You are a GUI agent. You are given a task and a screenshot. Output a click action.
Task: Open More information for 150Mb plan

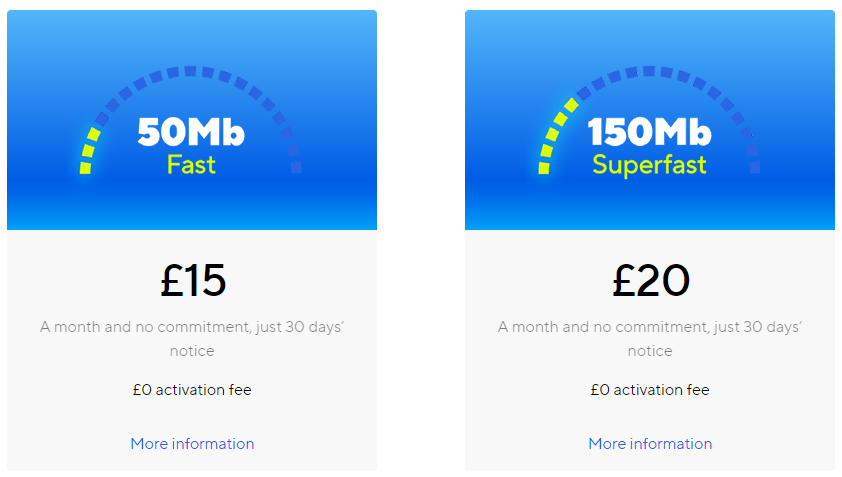650,444
